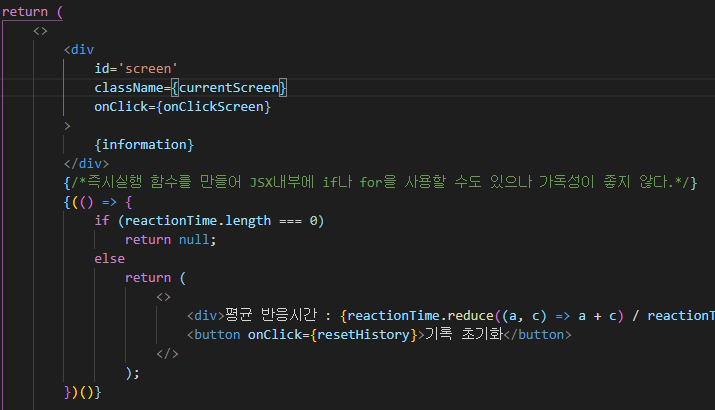The height and width of the screenshot is (410, 715).
Task: Click the onClick={onClickScreen} attribute
Action: point(182,107)
